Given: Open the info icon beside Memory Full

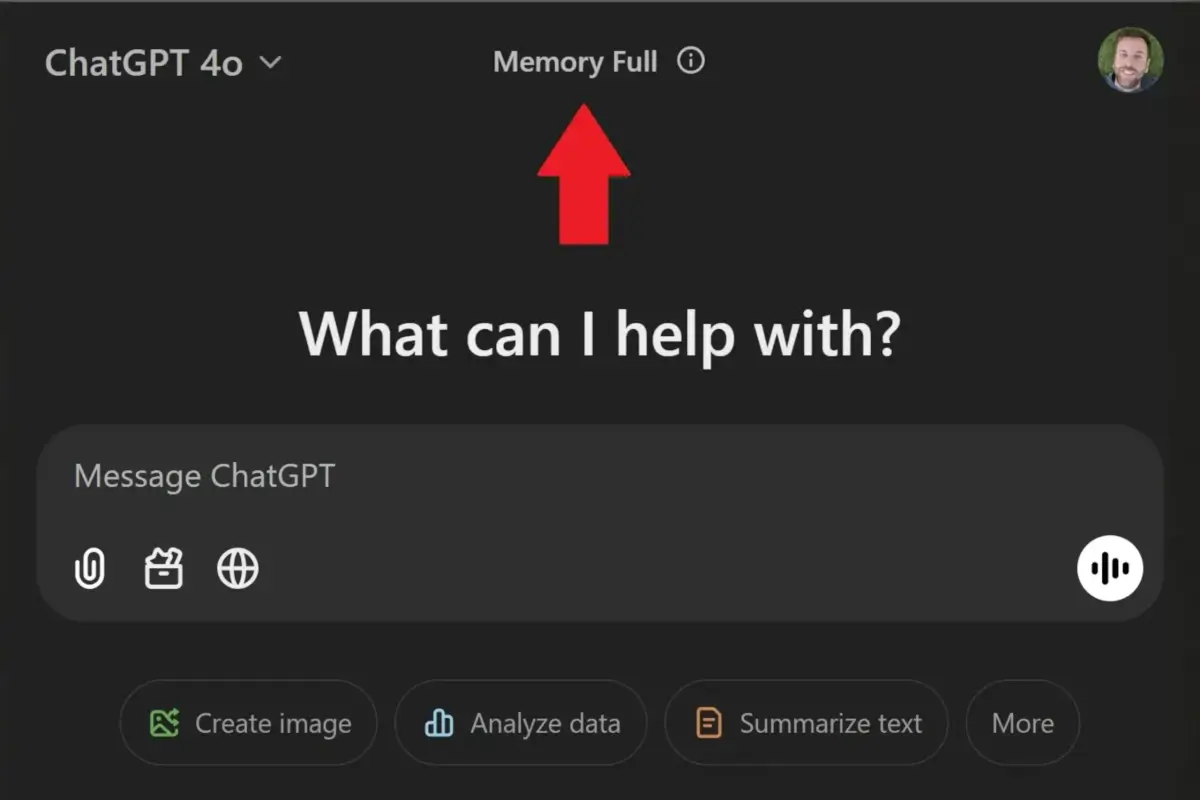Looking at the screenshot, I should 691,61.
